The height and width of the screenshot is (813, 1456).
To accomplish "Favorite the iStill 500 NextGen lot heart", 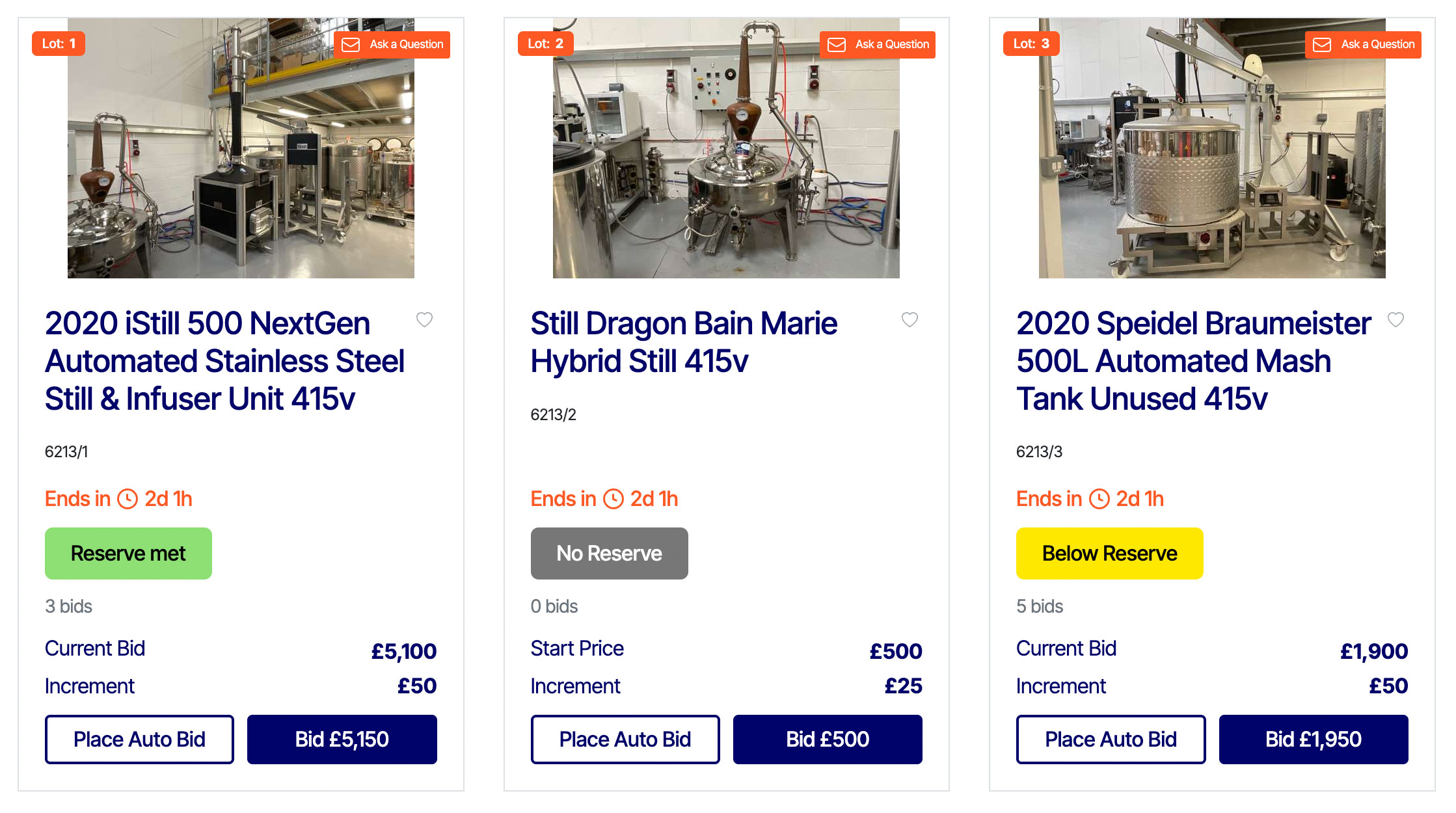I will [x=424, y=319].
